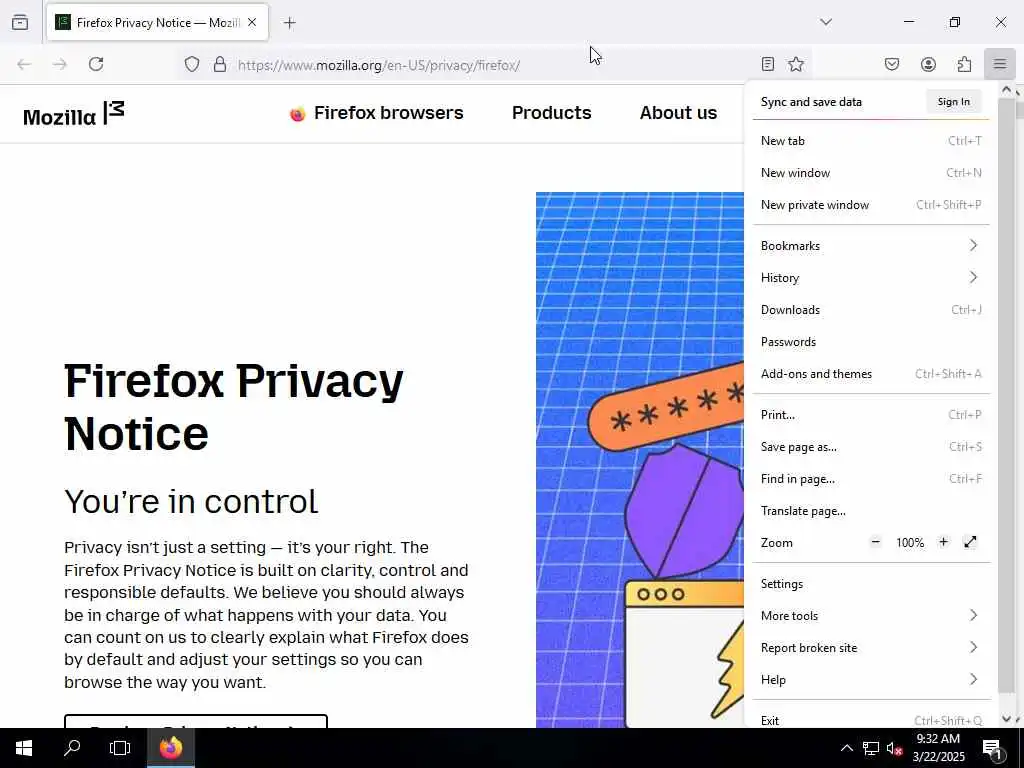
Task: Go forward with the forward arrow
Action: (x=60, y=64)
